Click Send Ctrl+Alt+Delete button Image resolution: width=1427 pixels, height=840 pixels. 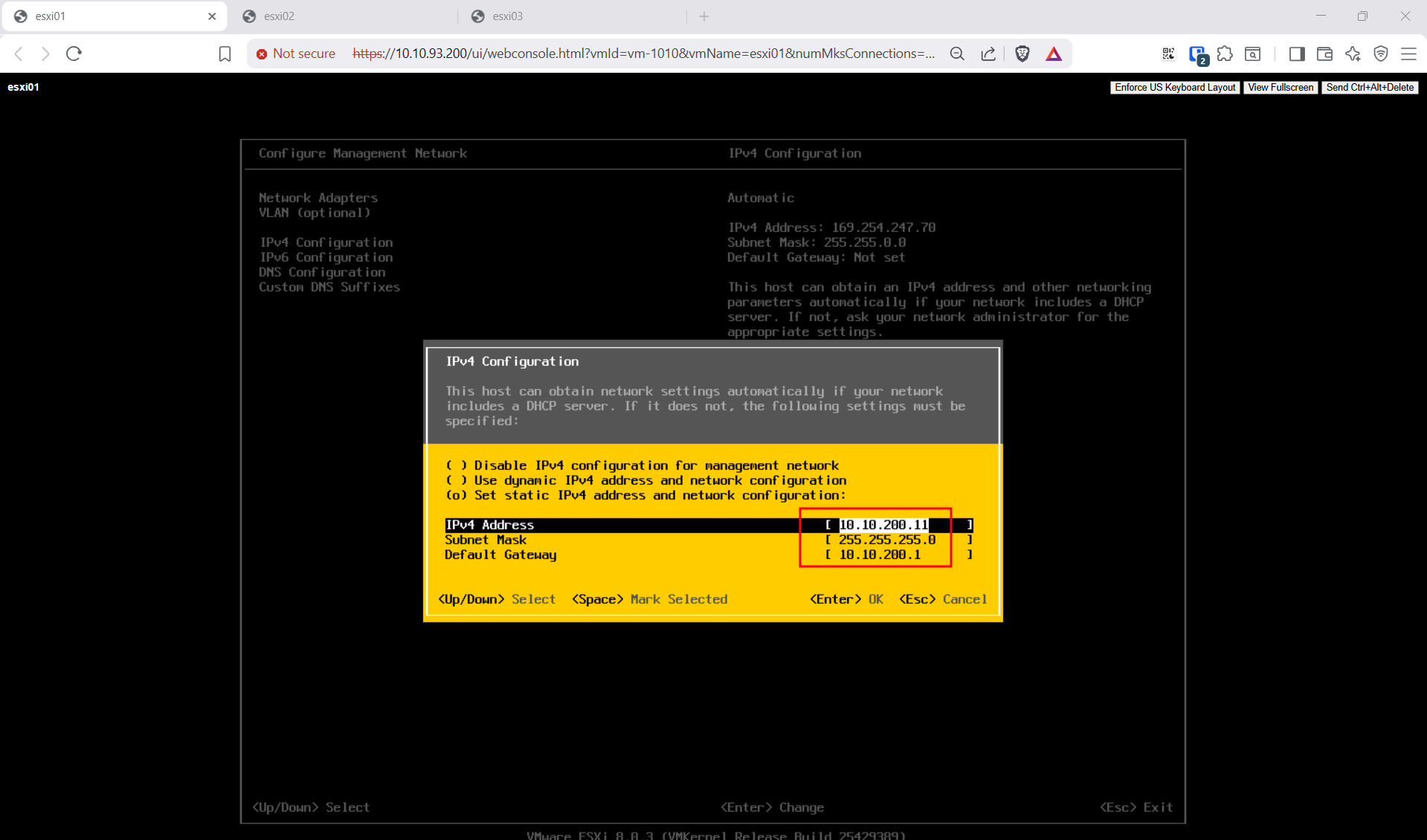pos(1370,88)
